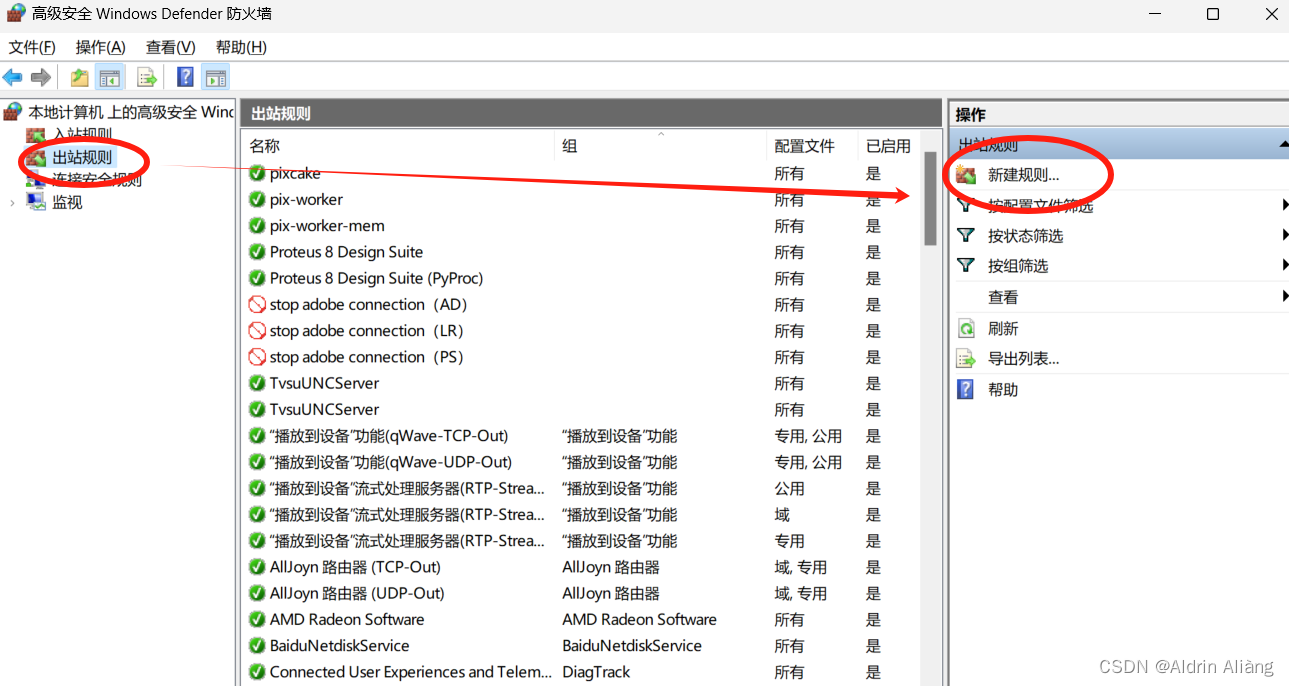Open the 查看(V) menu
1289x686 pixels.
pos(170,47)
